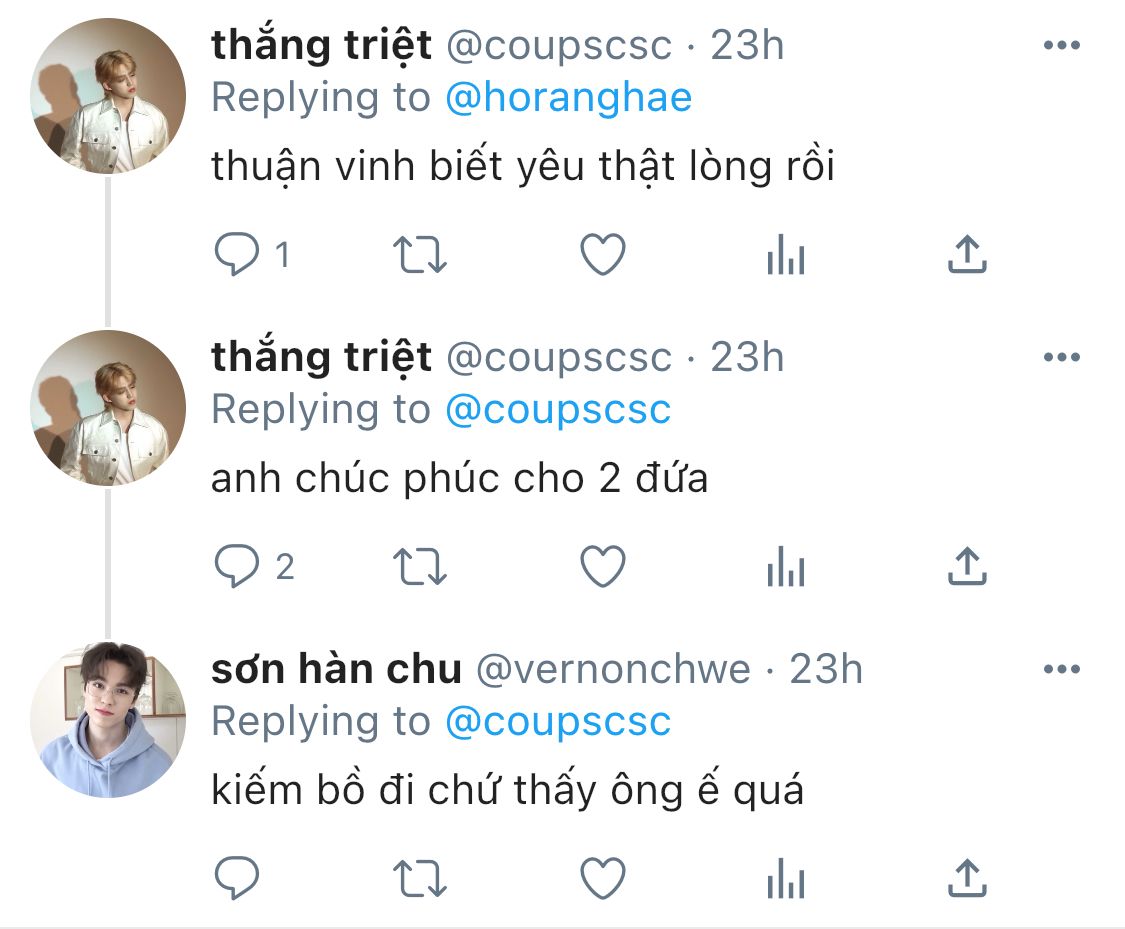Retweet the "thuận vinh biết yêu" tweet
1125x929 pixels.
point(420,255)
